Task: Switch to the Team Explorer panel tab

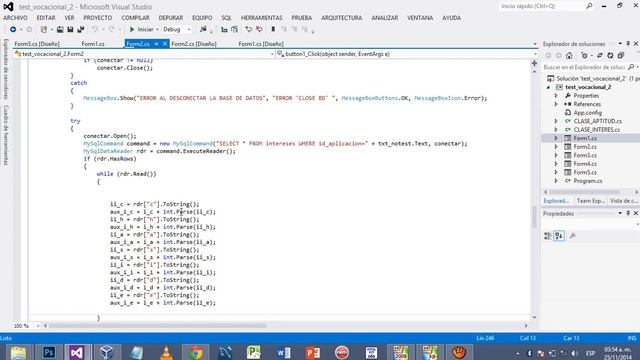Action: tap(590, 200)
